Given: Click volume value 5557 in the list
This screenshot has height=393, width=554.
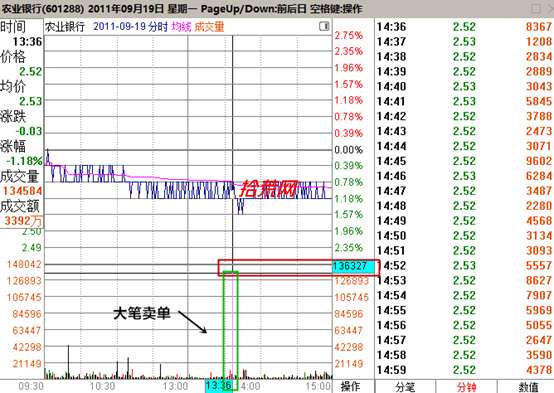Looking at the screenshot, I should tap(539, 265).
